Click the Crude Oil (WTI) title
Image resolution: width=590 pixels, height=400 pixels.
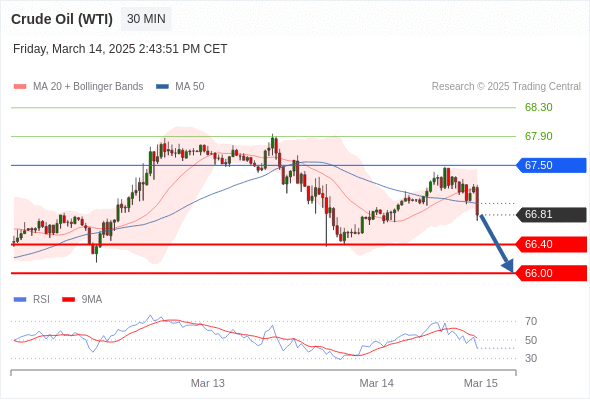[62, 19]
